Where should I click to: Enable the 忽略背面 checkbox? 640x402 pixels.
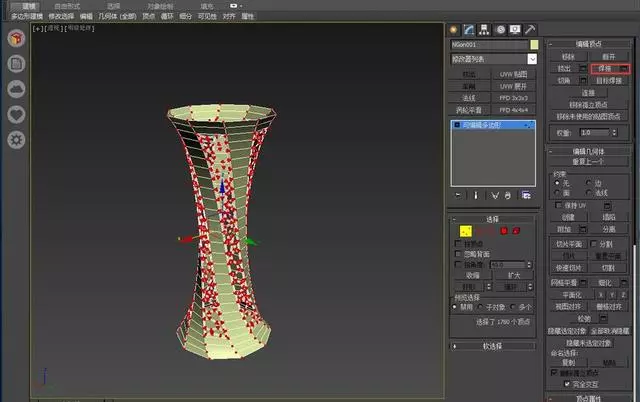tap(459, 253)
